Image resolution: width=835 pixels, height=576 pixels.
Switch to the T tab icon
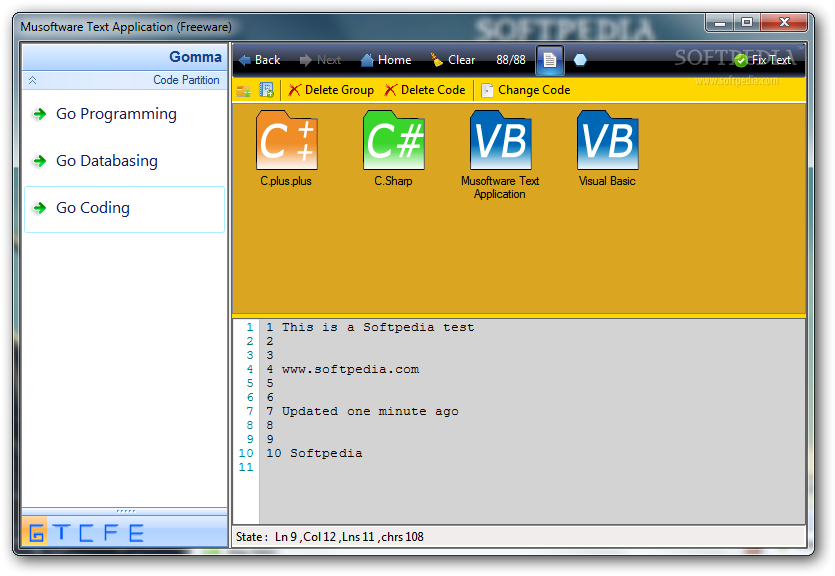coord(62,532)
